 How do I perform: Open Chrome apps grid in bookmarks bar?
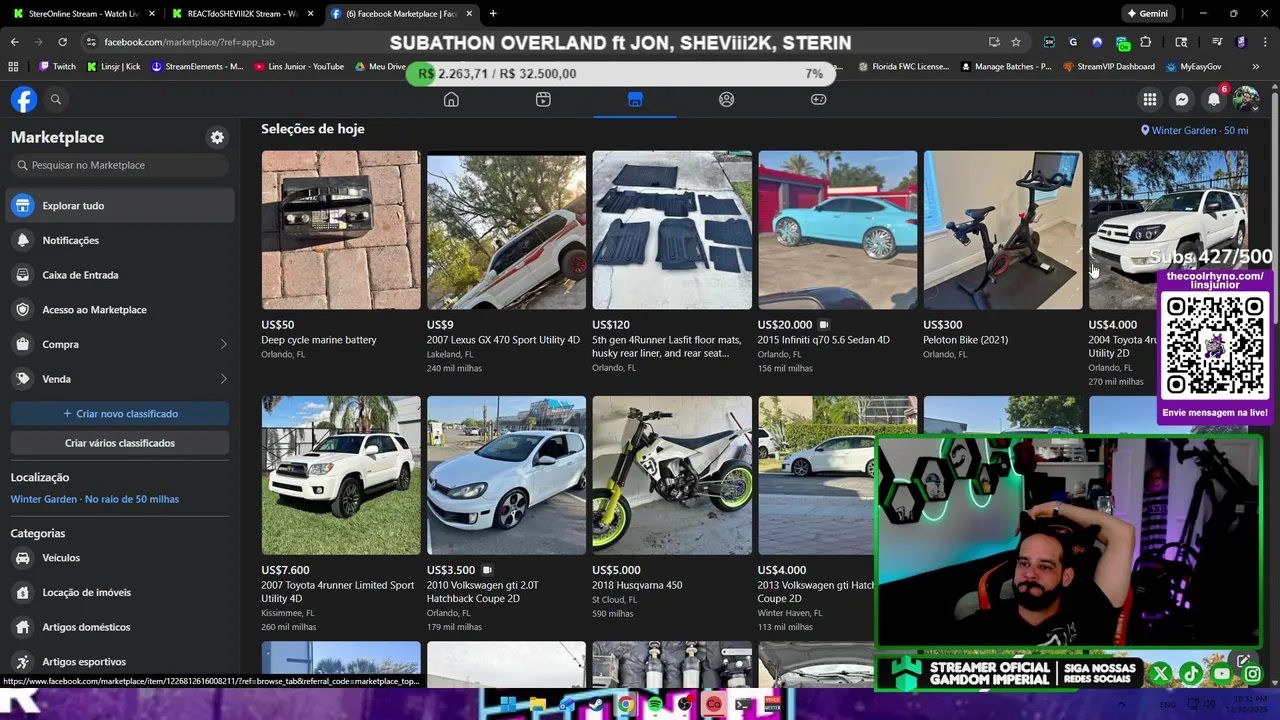point(13,67)
